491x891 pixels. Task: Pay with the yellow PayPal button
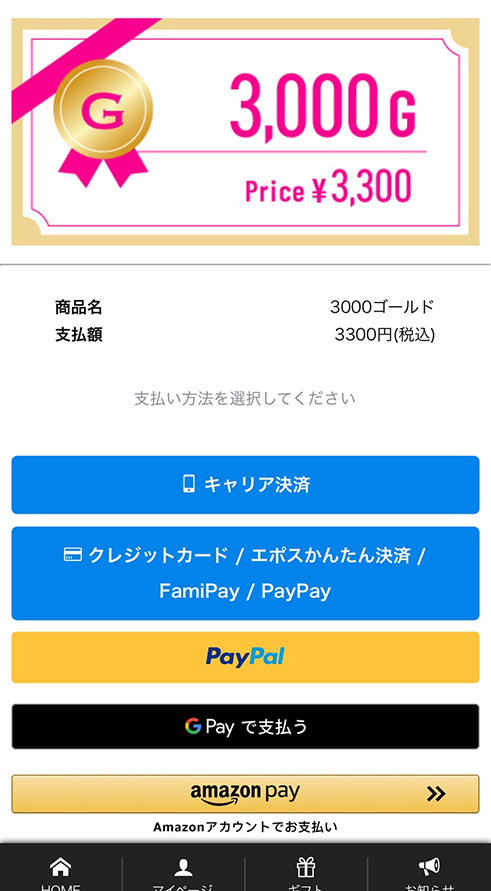[x=246, y=657]
